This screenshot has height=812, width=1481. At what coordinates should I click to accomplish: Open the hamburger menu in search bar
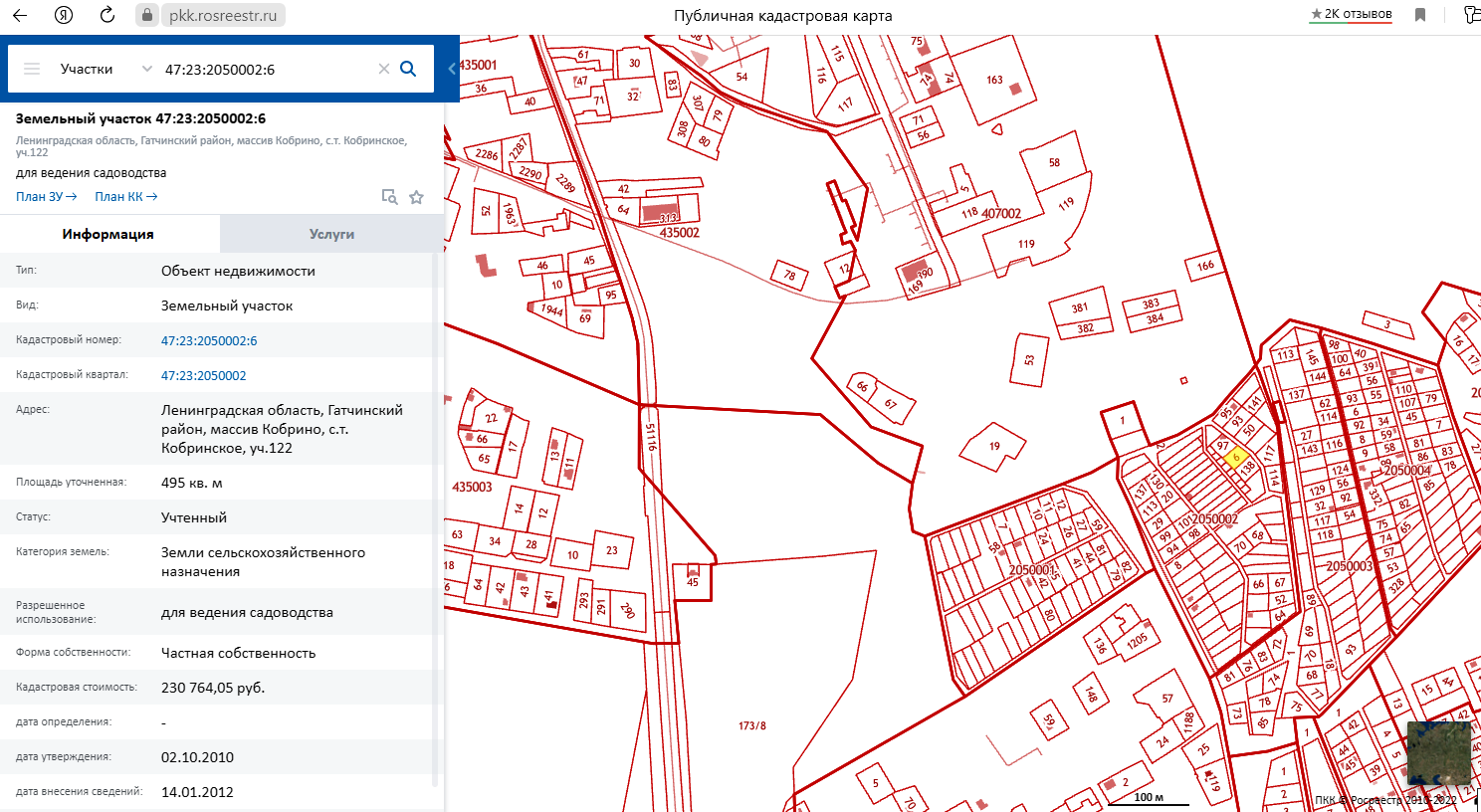tap(32, 69)
